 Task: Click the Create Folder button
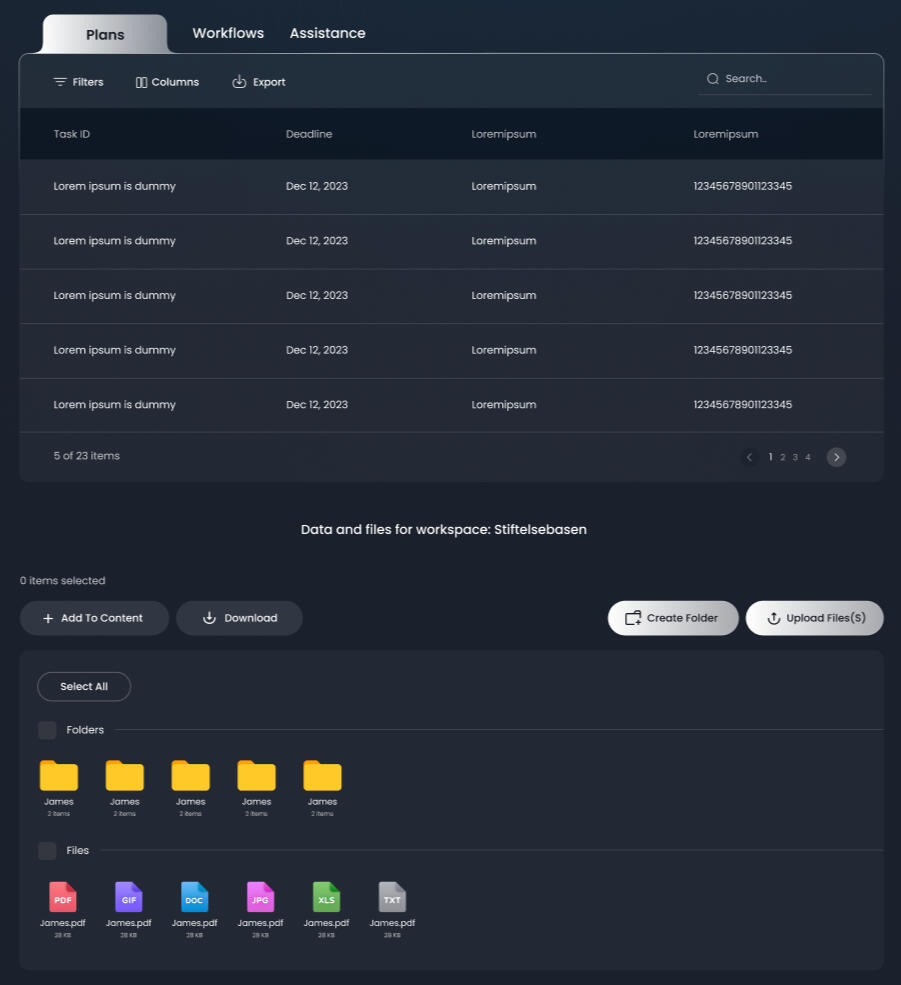pyautogui.click(x=672, y=618)
